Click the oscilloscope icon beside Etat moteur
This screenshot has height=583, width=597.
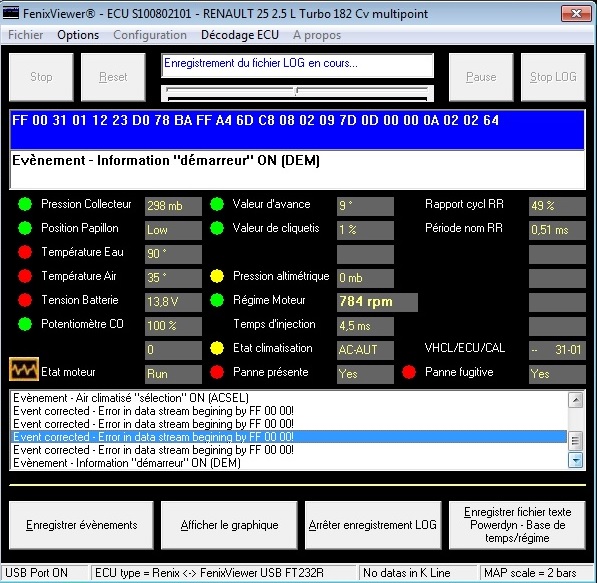pos(24,369)
